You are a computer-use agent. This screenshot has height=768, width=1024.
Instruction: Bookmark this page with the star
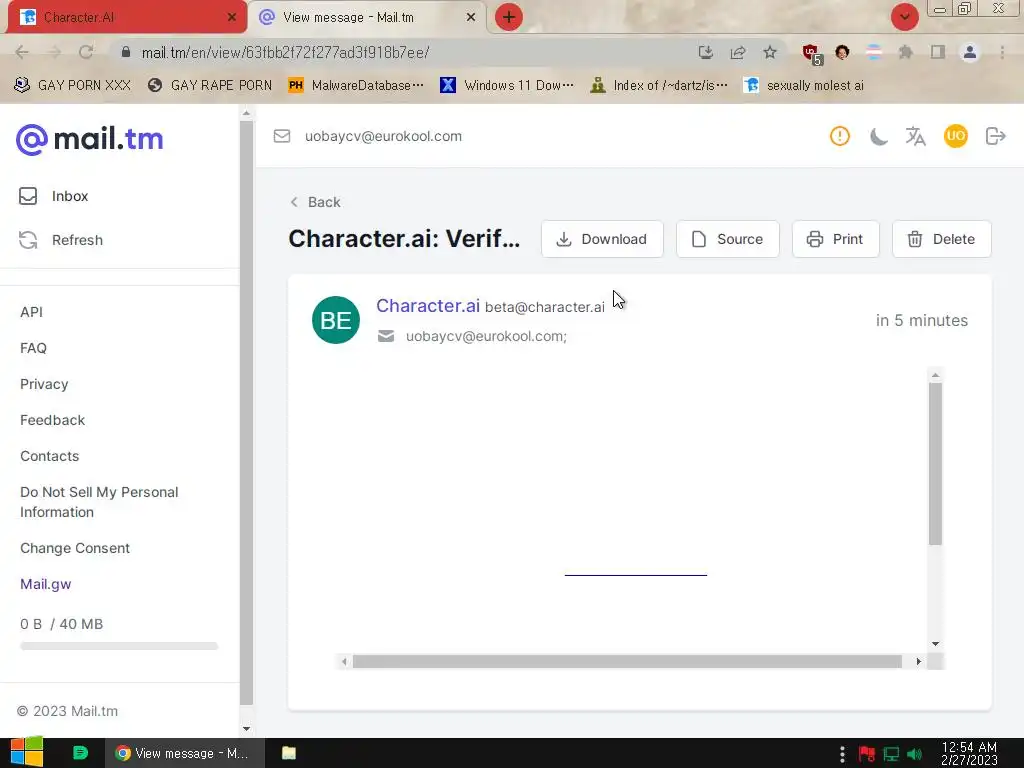pyautogui.click(x=770, y=52)
